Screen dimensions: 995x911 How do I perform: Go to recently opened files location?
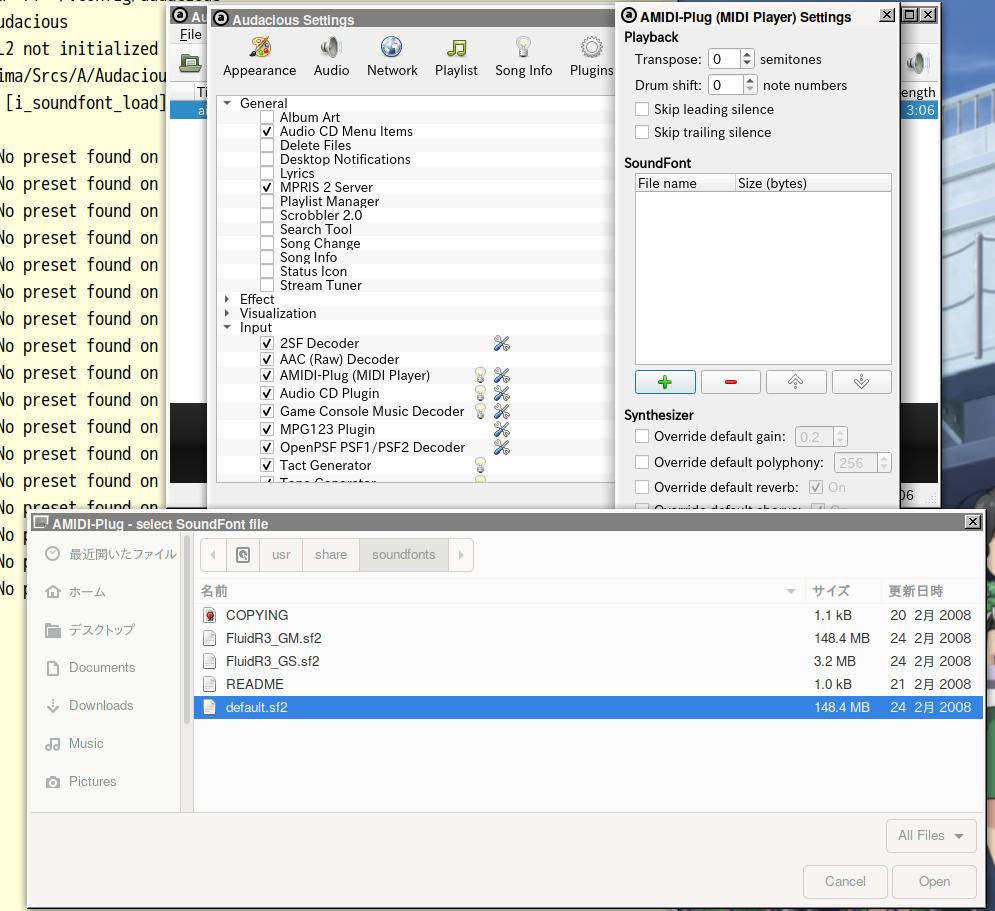coord(111,554)
